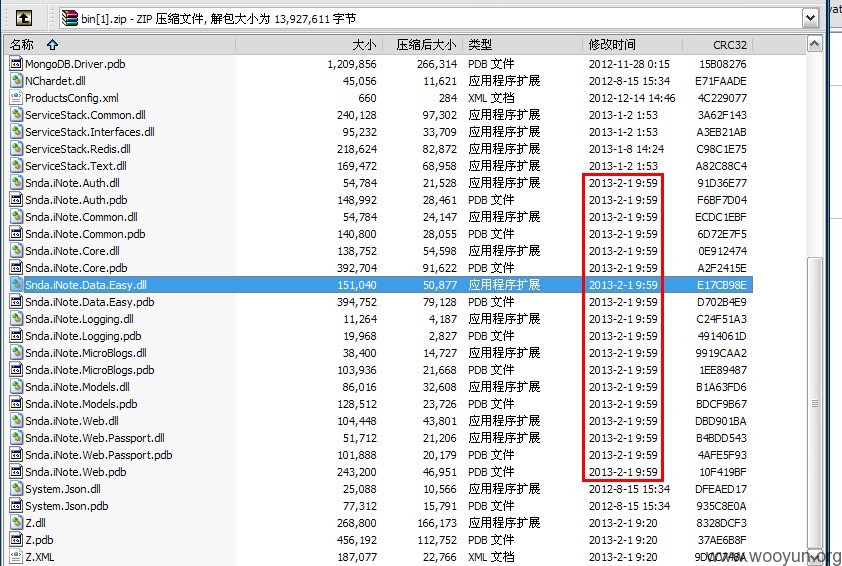The image size is (842, 566).
Task: Click CRC32 value DFEAED17
Action: pyautogui.click(x=721, y=489)
